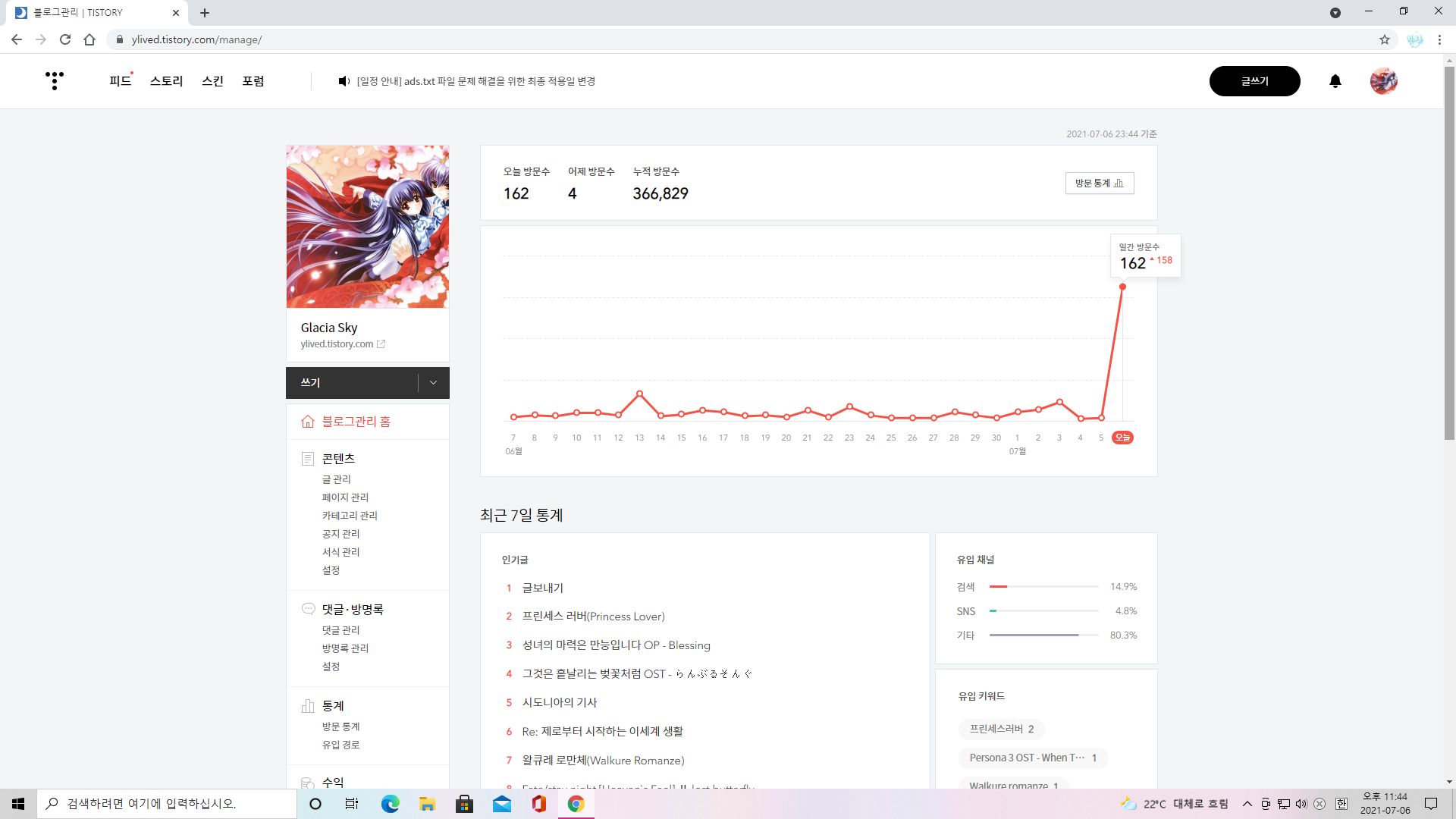
Task: Open the notification bell icon
Action: tap(1335, 81)
